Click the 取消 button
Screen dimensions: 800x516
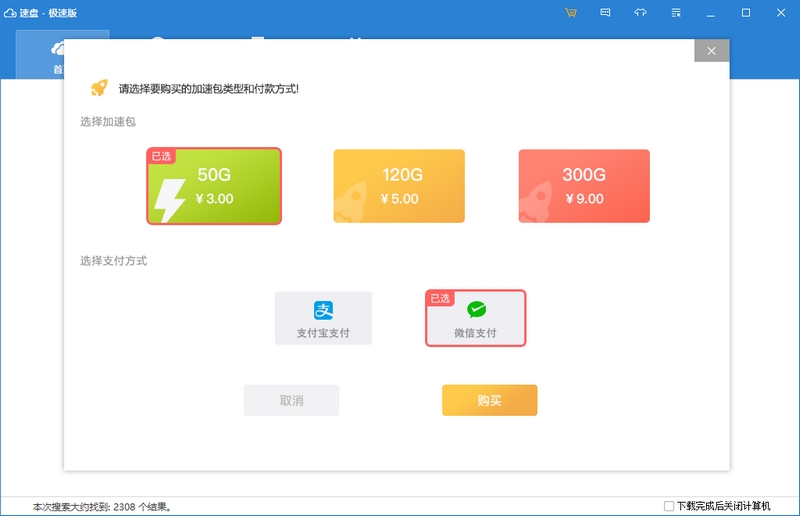pyautogui.click(x=291, y=400)
